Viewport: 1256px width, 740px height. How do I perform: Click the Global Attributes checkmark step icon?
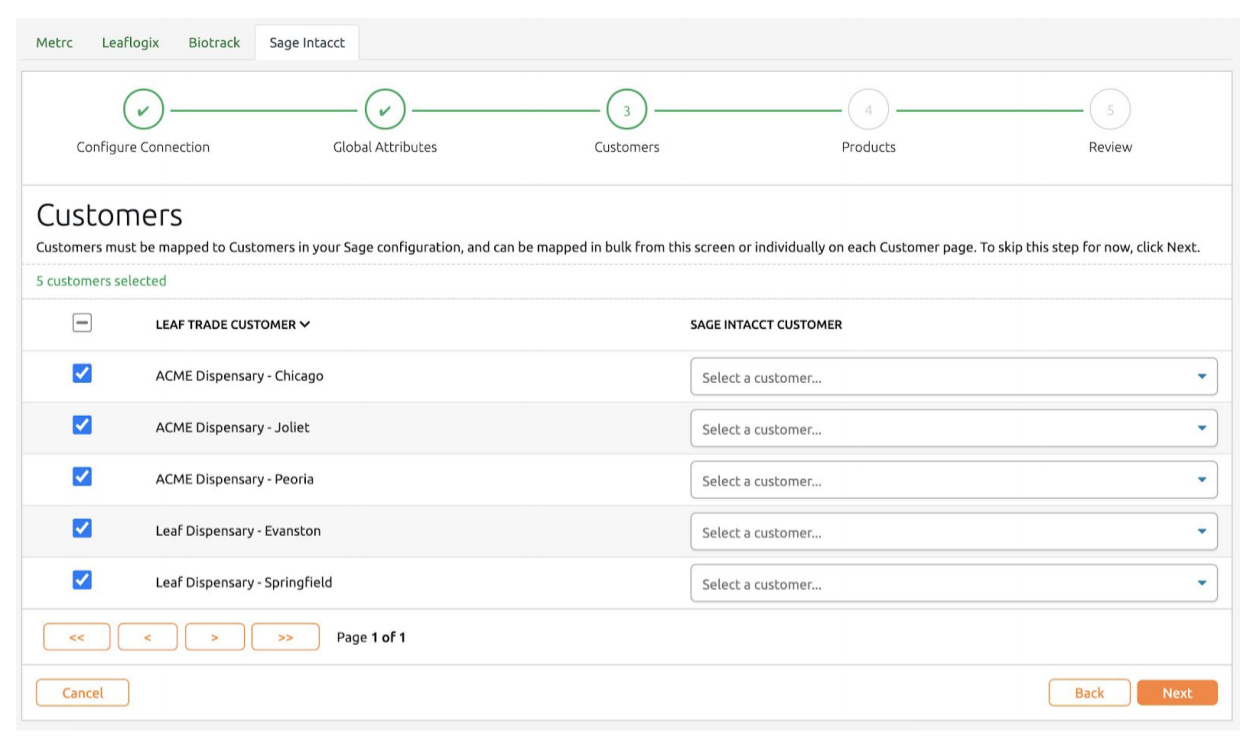click(x=385, y=110)
